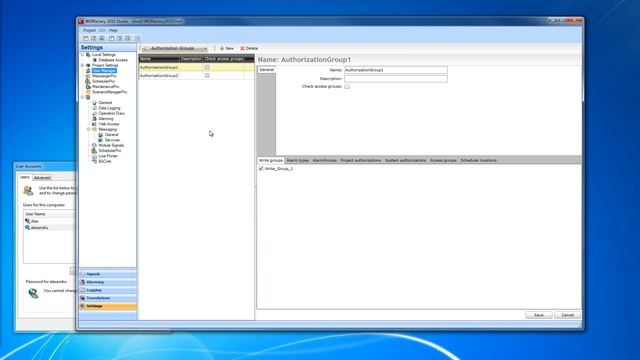Select the Users tab in User Accounts

[x=25, y=177]
